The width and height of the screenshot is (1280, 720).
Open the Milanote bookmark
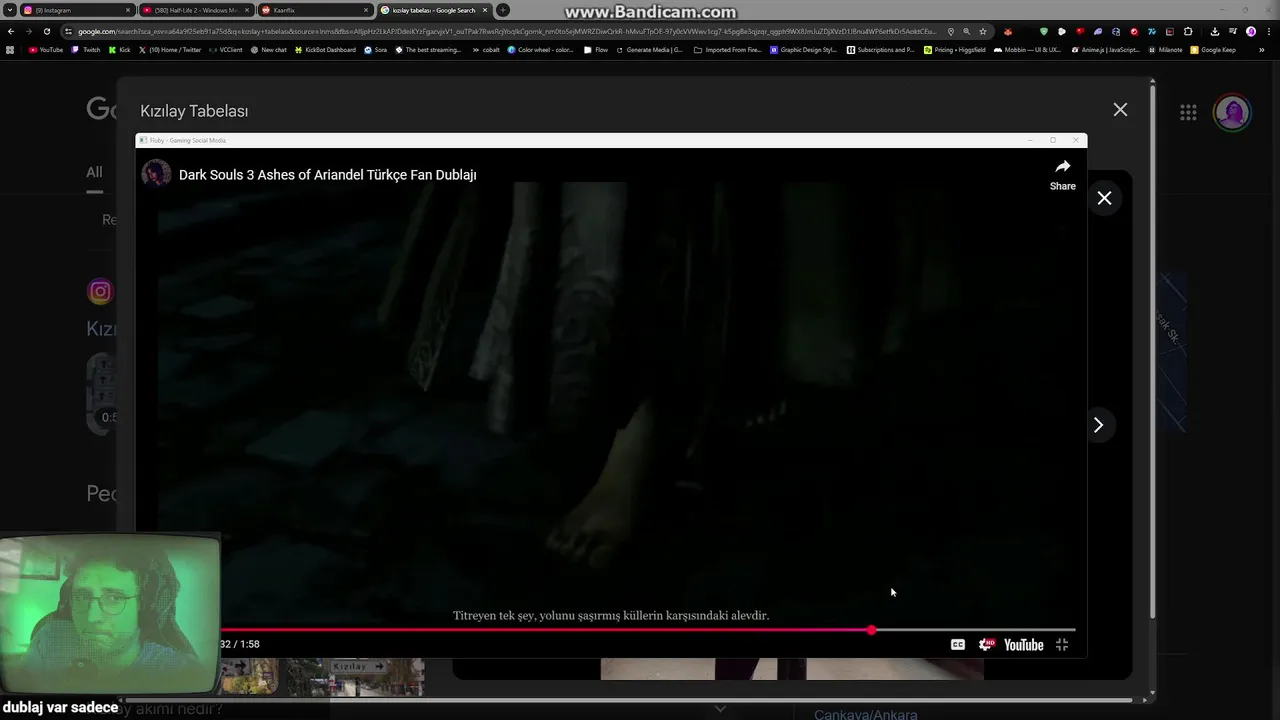point(1165,50)
